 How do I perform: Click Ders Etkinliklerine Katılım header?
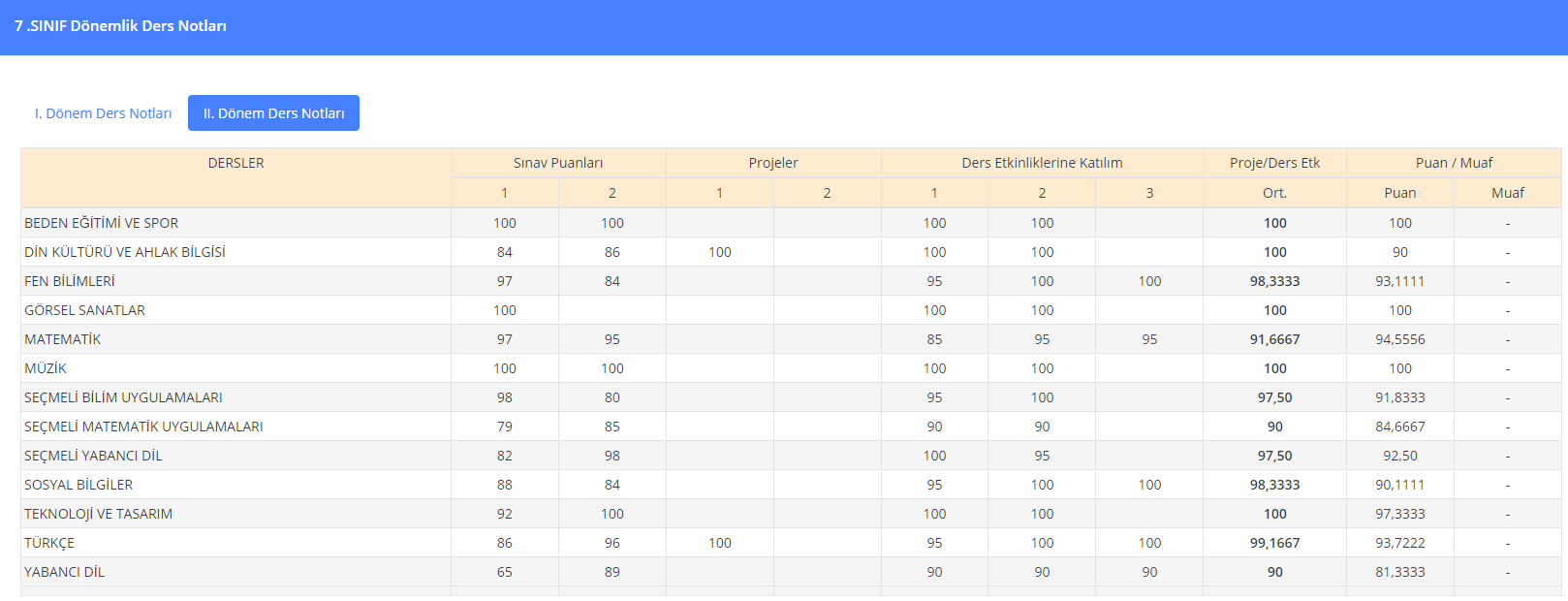pyautogui.click(x=1042, y=163)
